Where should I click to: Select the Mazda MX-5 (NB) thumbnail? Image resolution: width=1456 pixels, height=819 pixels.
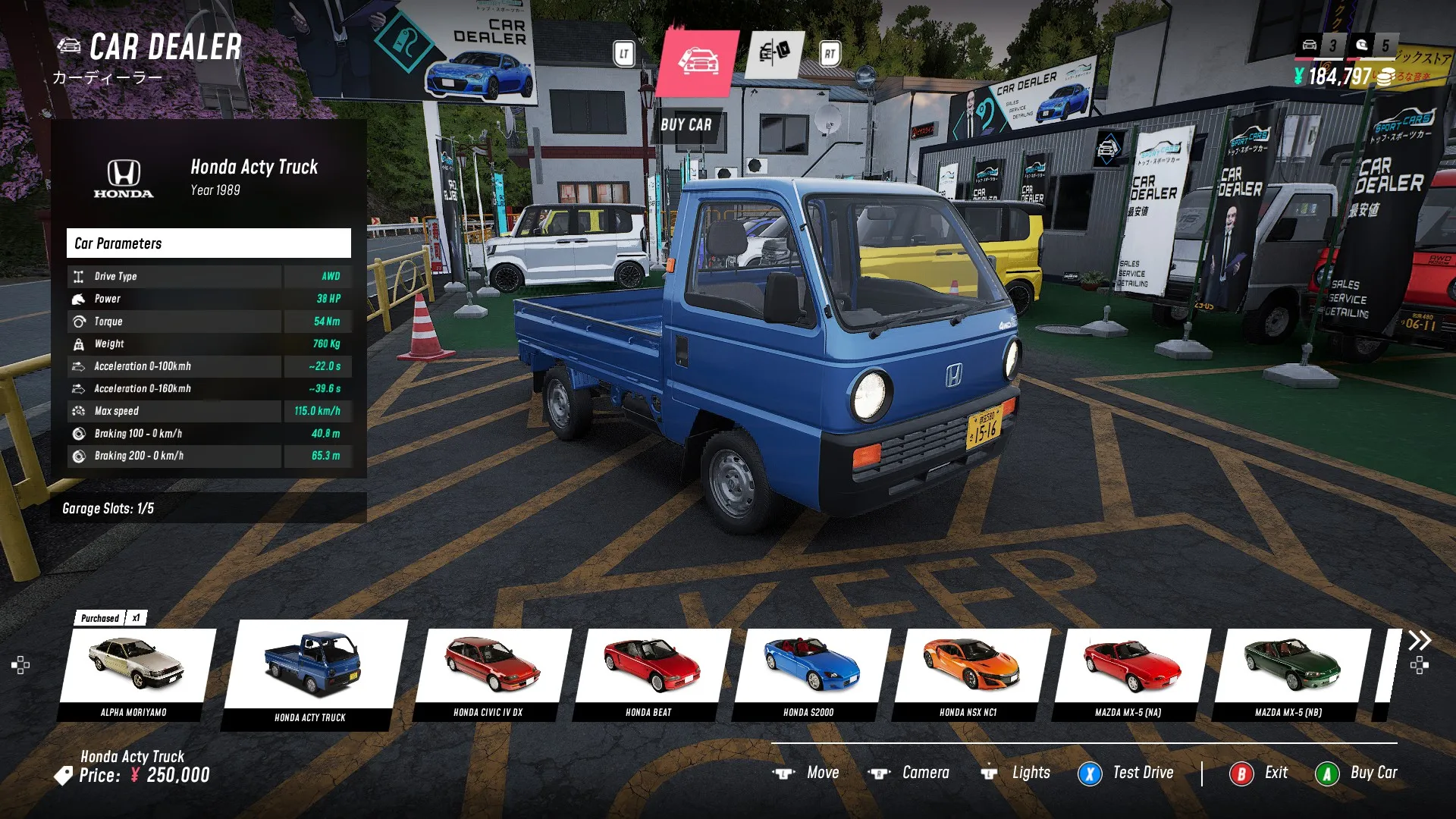point(1291,674)
